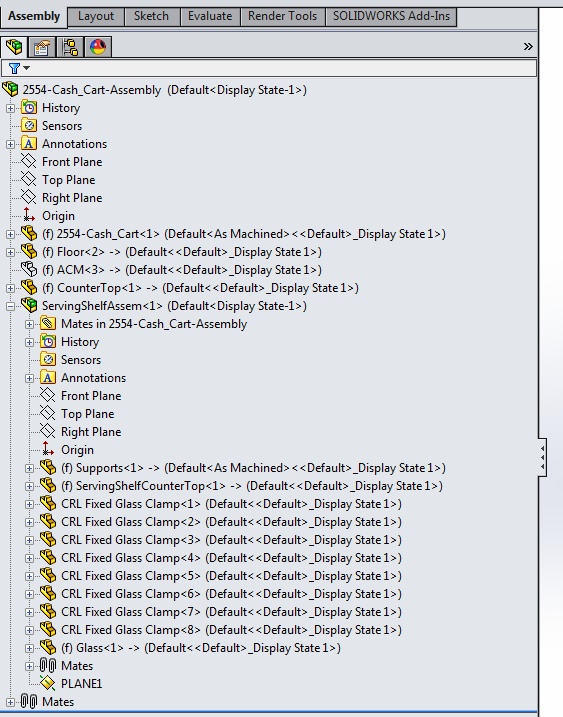Viewport: 563px width, 717px height.
Task: Expand the ServingShelfCounterTop<1> node
Action: [29, 487]
